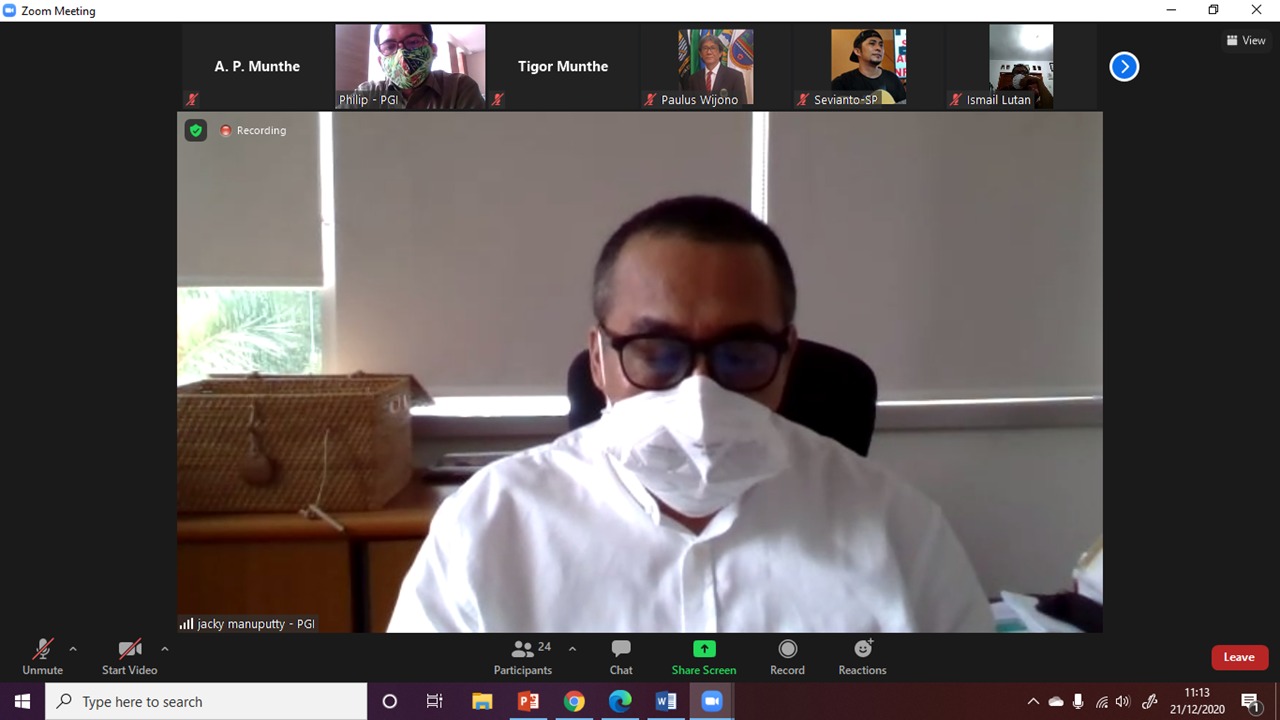Click the green Share Screen icon
The width and height of the screenshot is (1280, 720).
pyautogui.click(x=704, y=649)
